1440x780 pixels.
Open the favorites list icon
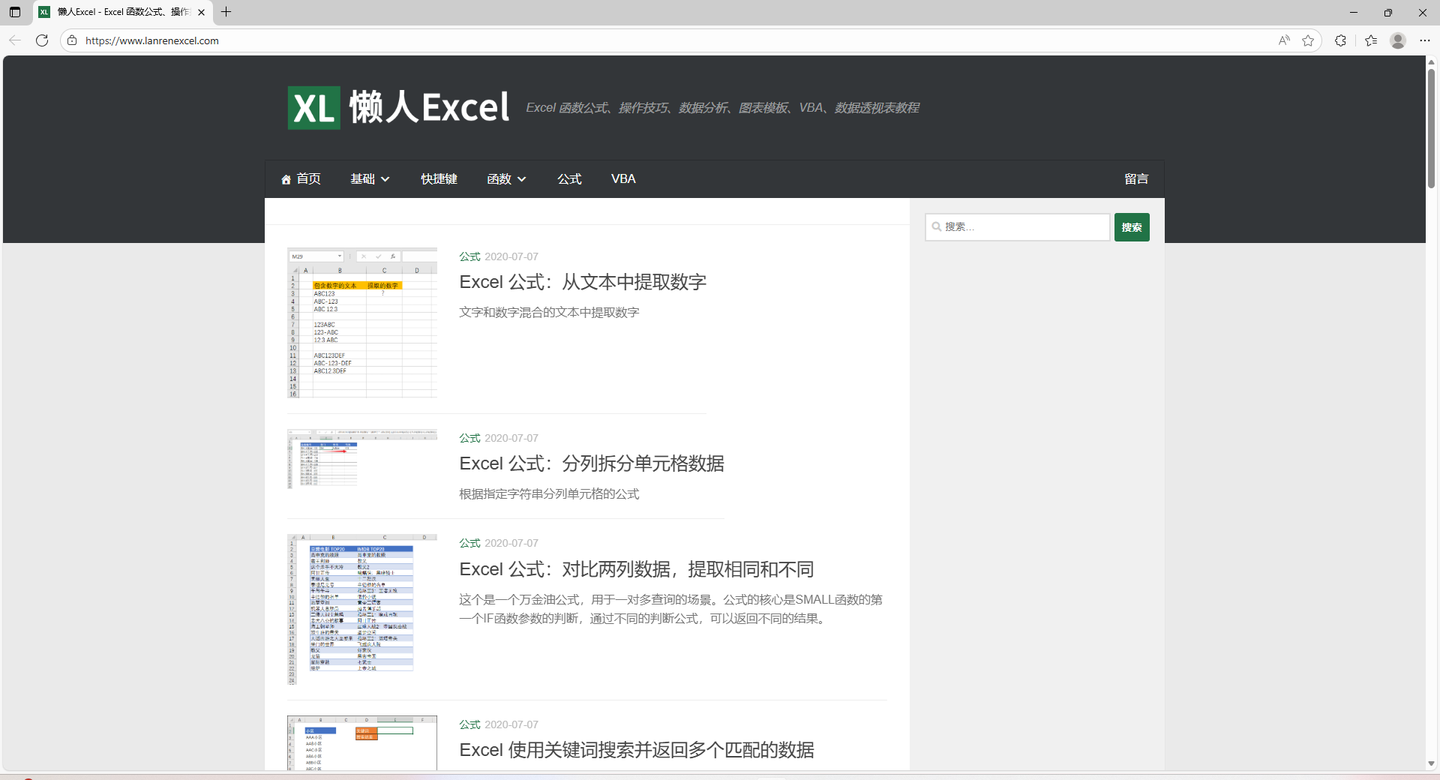tap(1370, 41)
